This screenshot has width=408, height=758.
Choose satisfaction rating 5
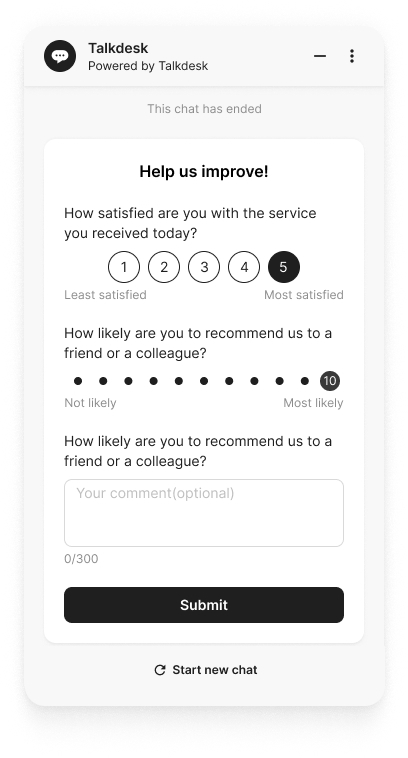(x=284, y=267)
